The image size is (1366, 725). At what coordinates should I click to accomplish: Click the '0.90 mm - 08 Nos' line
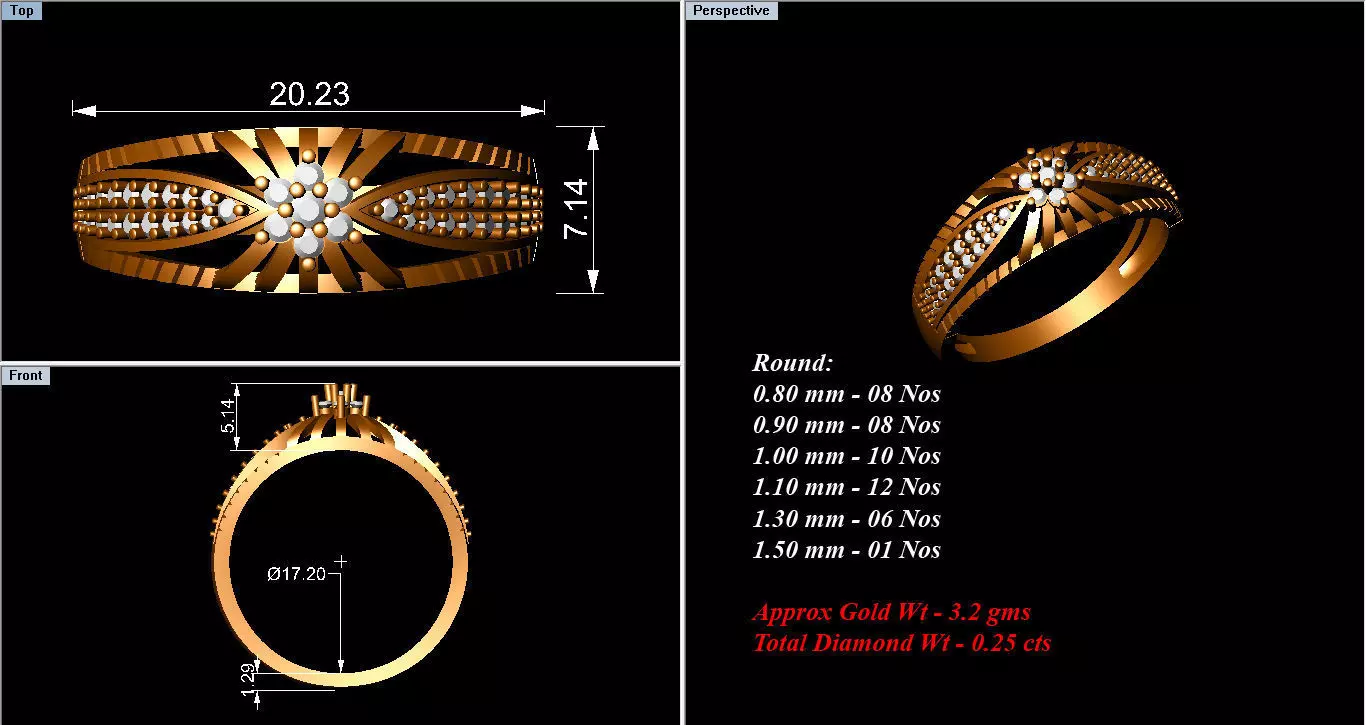click(847, 424)
